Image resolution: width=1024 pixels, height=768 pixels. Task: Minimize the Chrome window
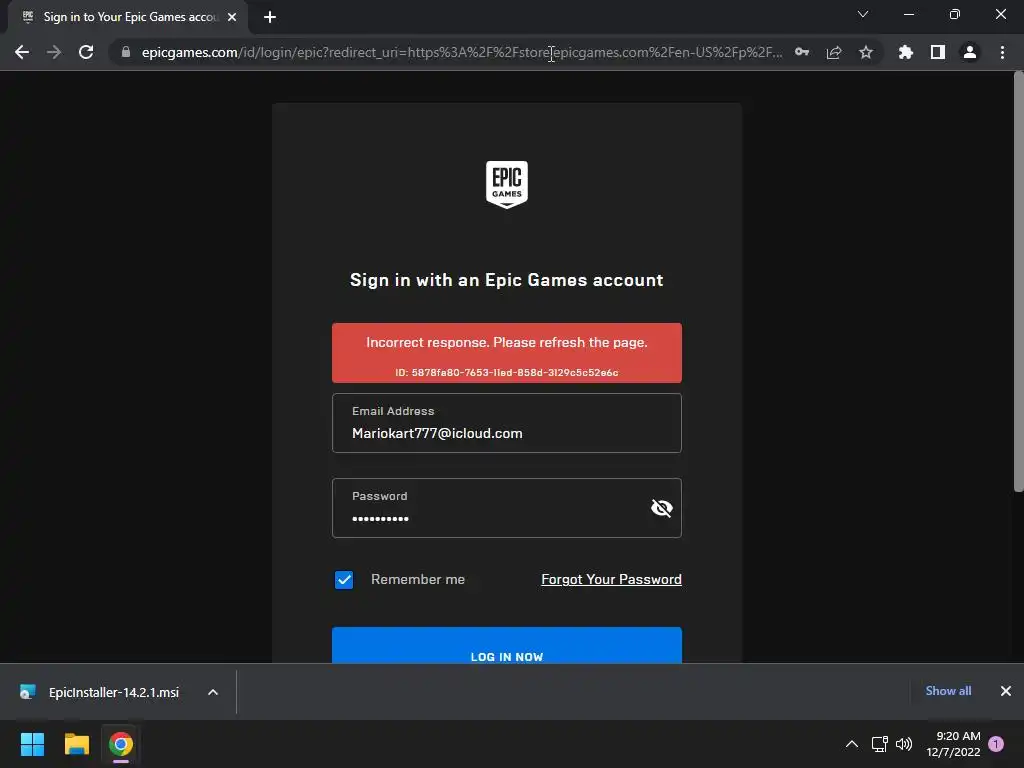pyautogui.click(x=909, y=14)
